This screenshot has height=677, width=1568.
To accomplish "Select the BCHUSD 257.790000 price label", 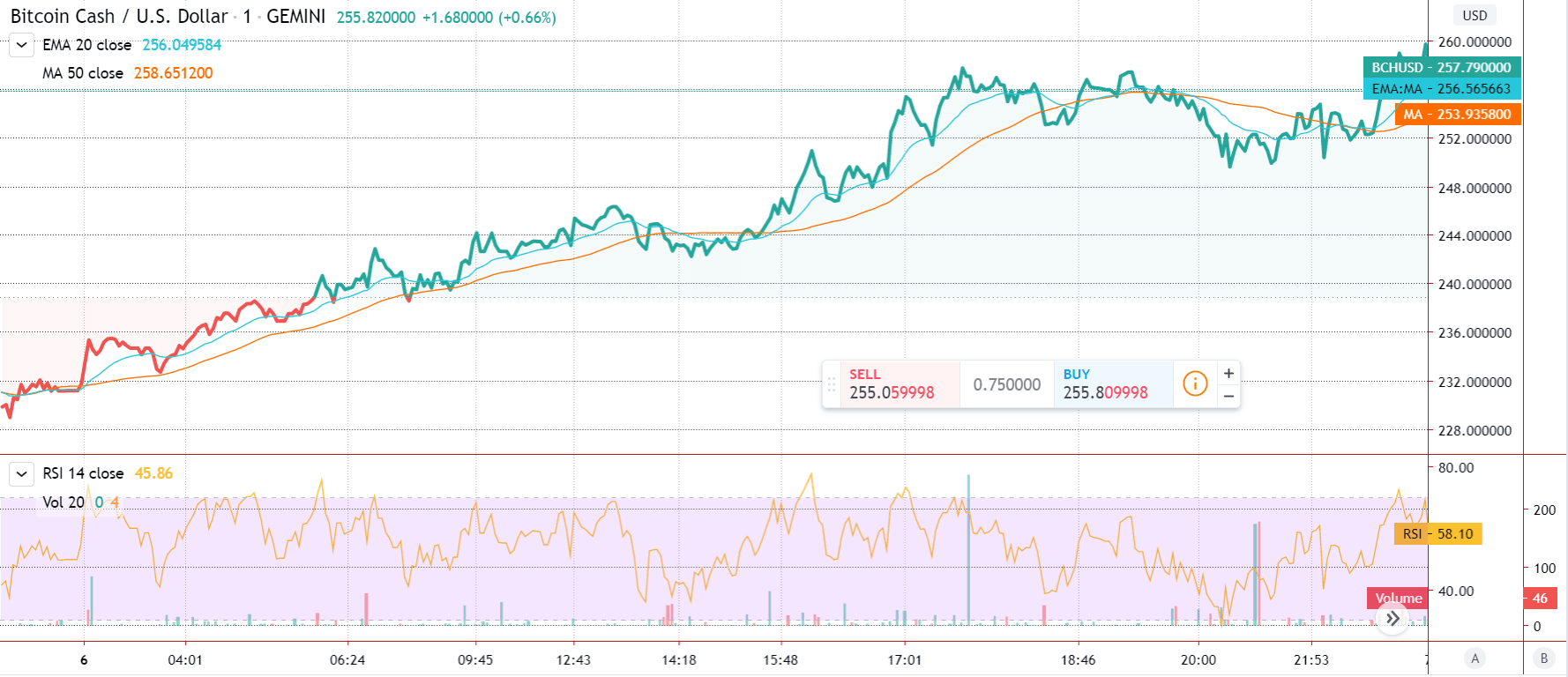I will [x=1441, y=67].
